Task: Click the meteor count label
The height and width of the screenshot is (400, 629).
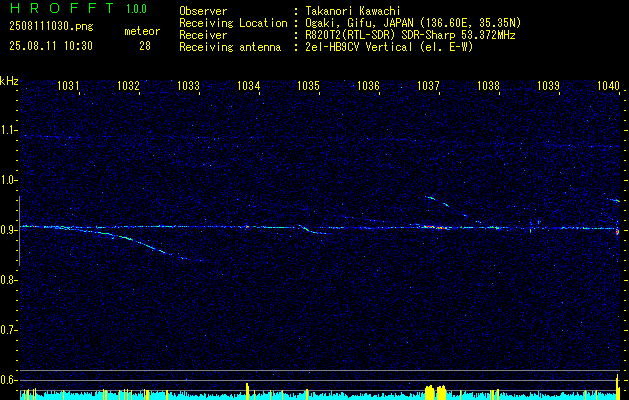Action: click(142, 31)
